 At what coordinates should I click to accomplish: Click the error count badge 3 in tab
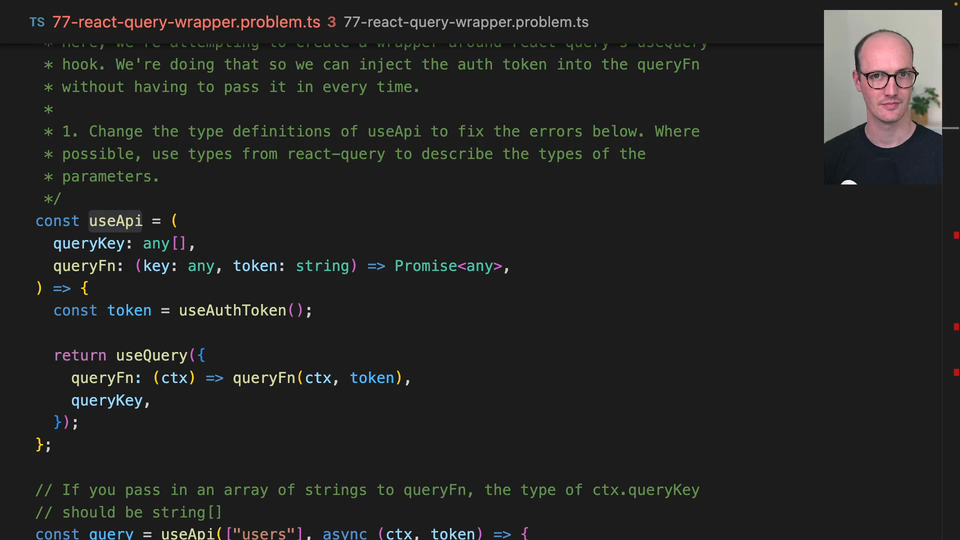coord(331,22)
